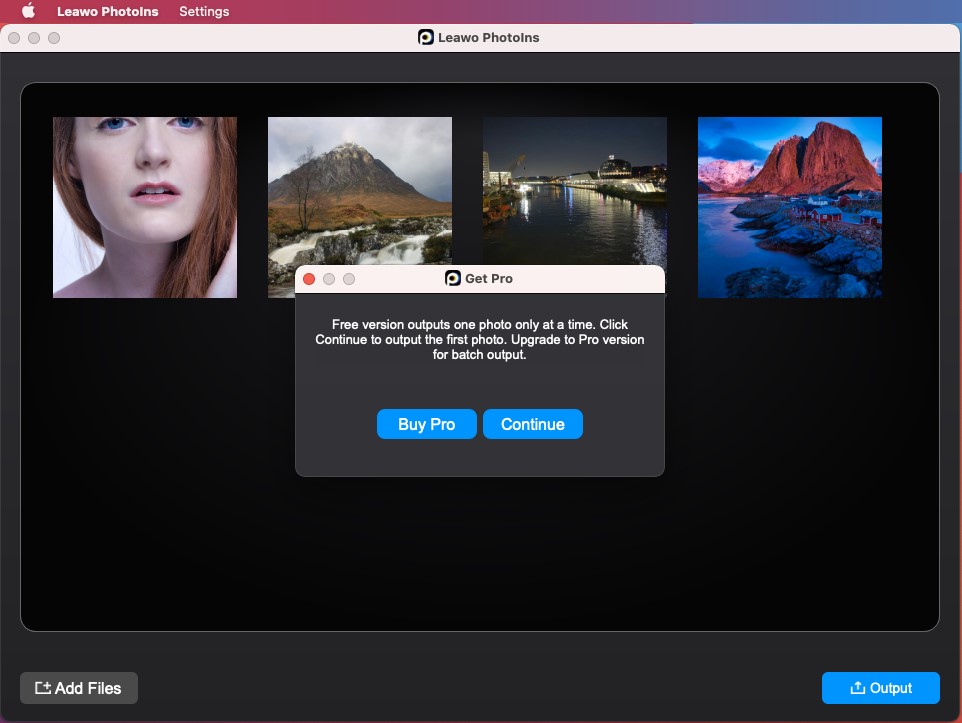Click the Get Pro dialog logo icon

click(453, 279)
